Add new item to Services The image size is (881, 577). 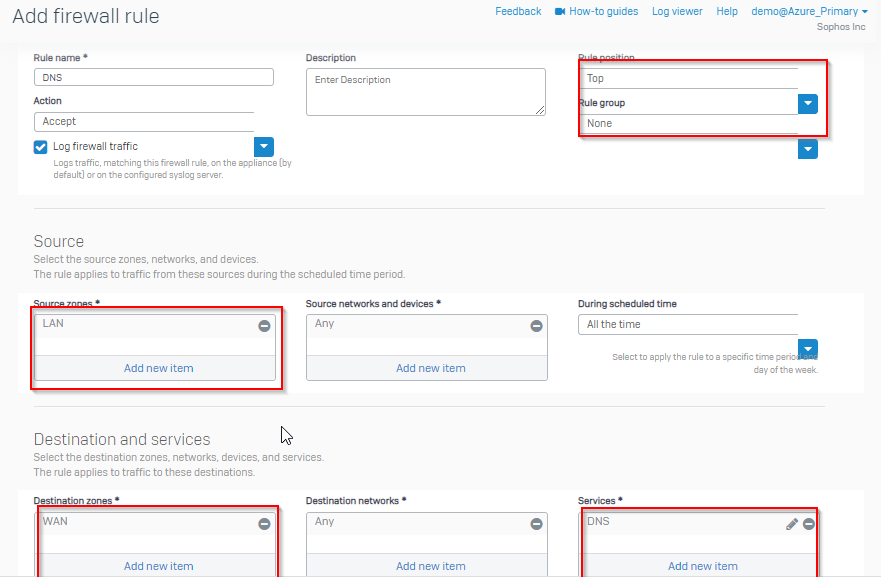tap(703, 566)
